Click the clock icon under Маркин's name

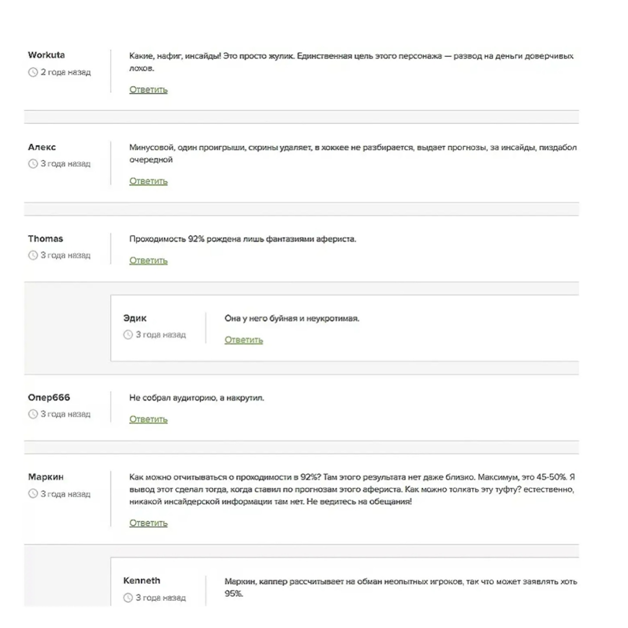click(33, 494)
